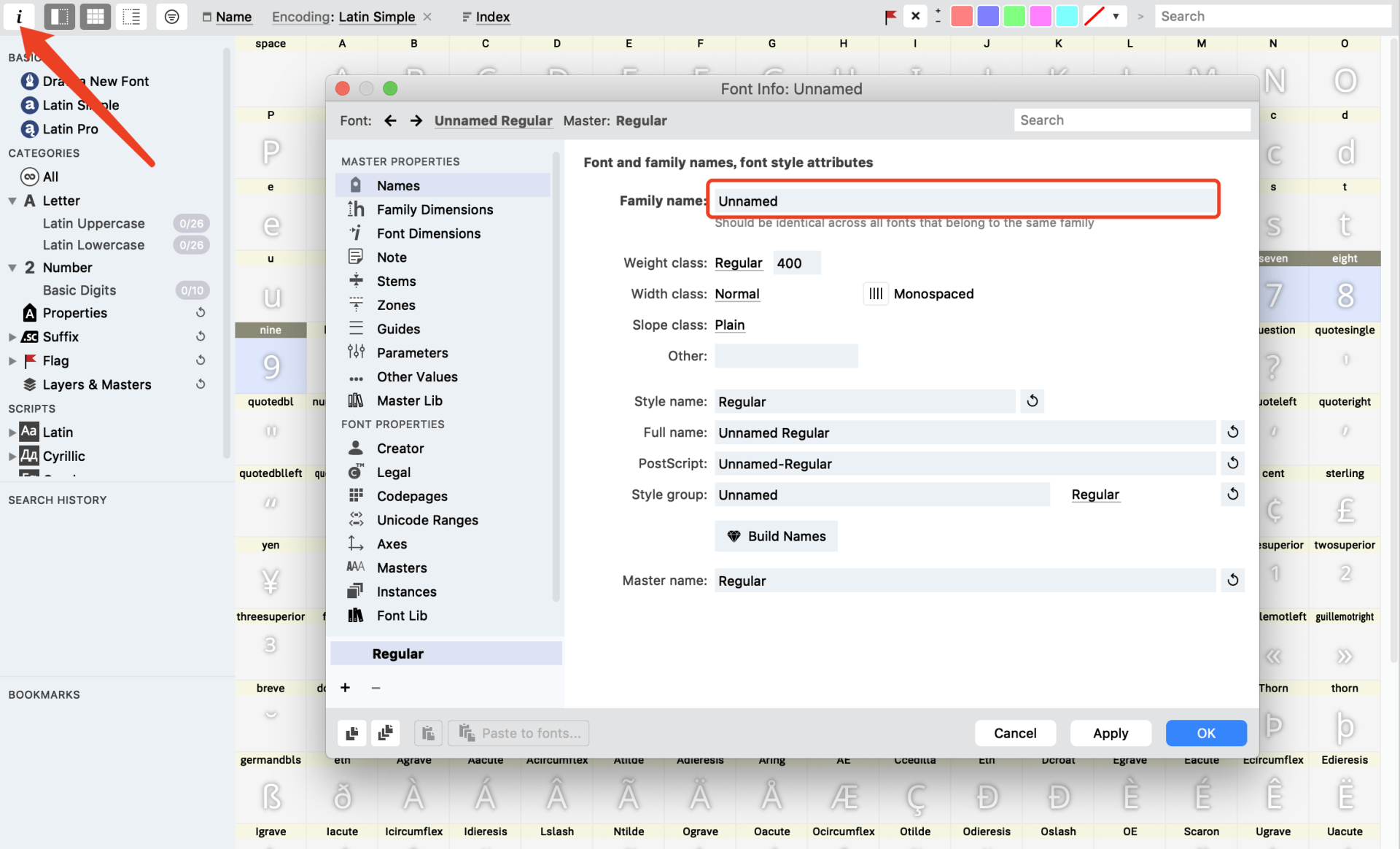Screen dimensions: 1400x849
Task: Click the Family name text field
Action: point(962,201)
